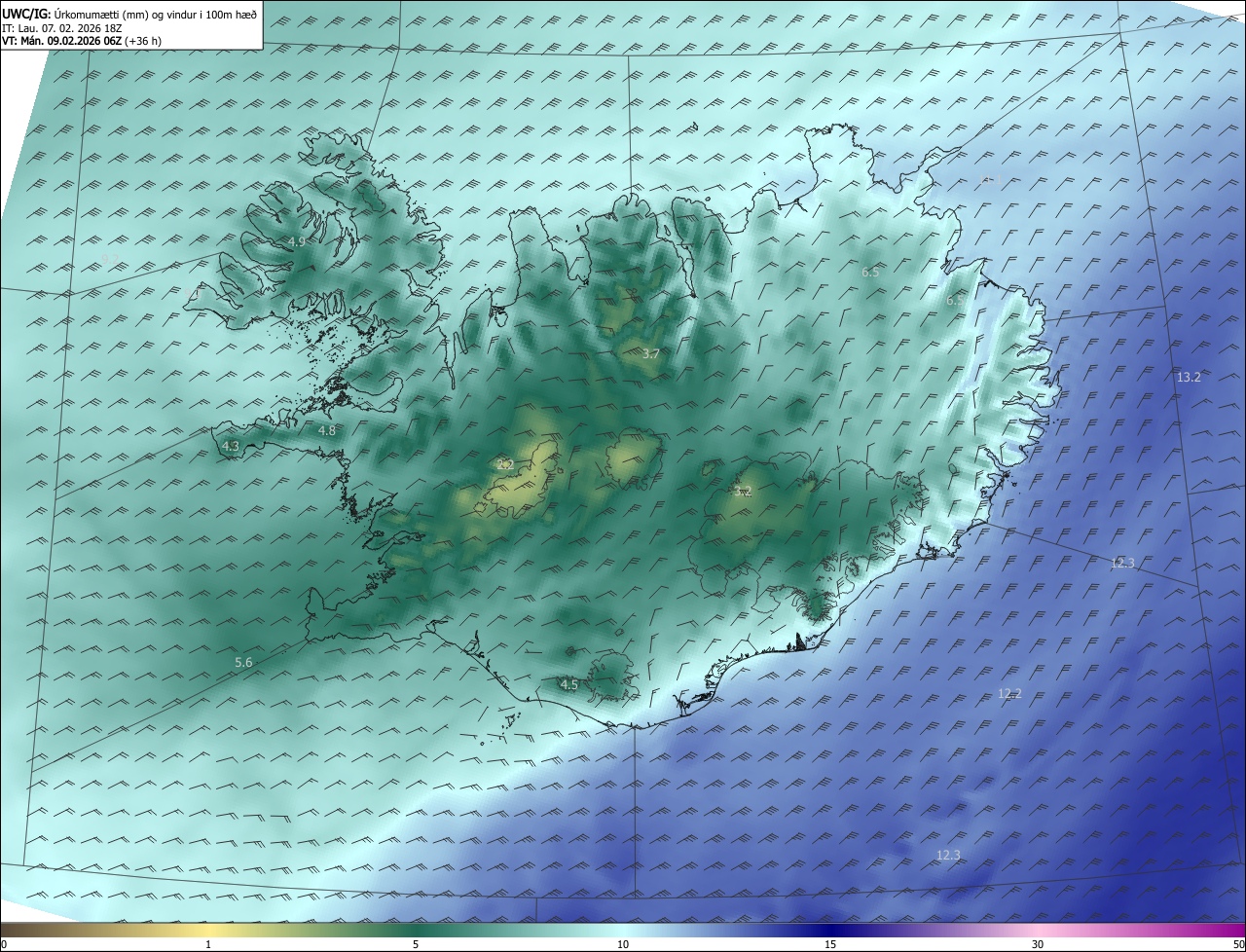Click the '1' label on the color scale
Image resolution: width=1246 pixels, height=952 pixels.
tap(208, 944)
